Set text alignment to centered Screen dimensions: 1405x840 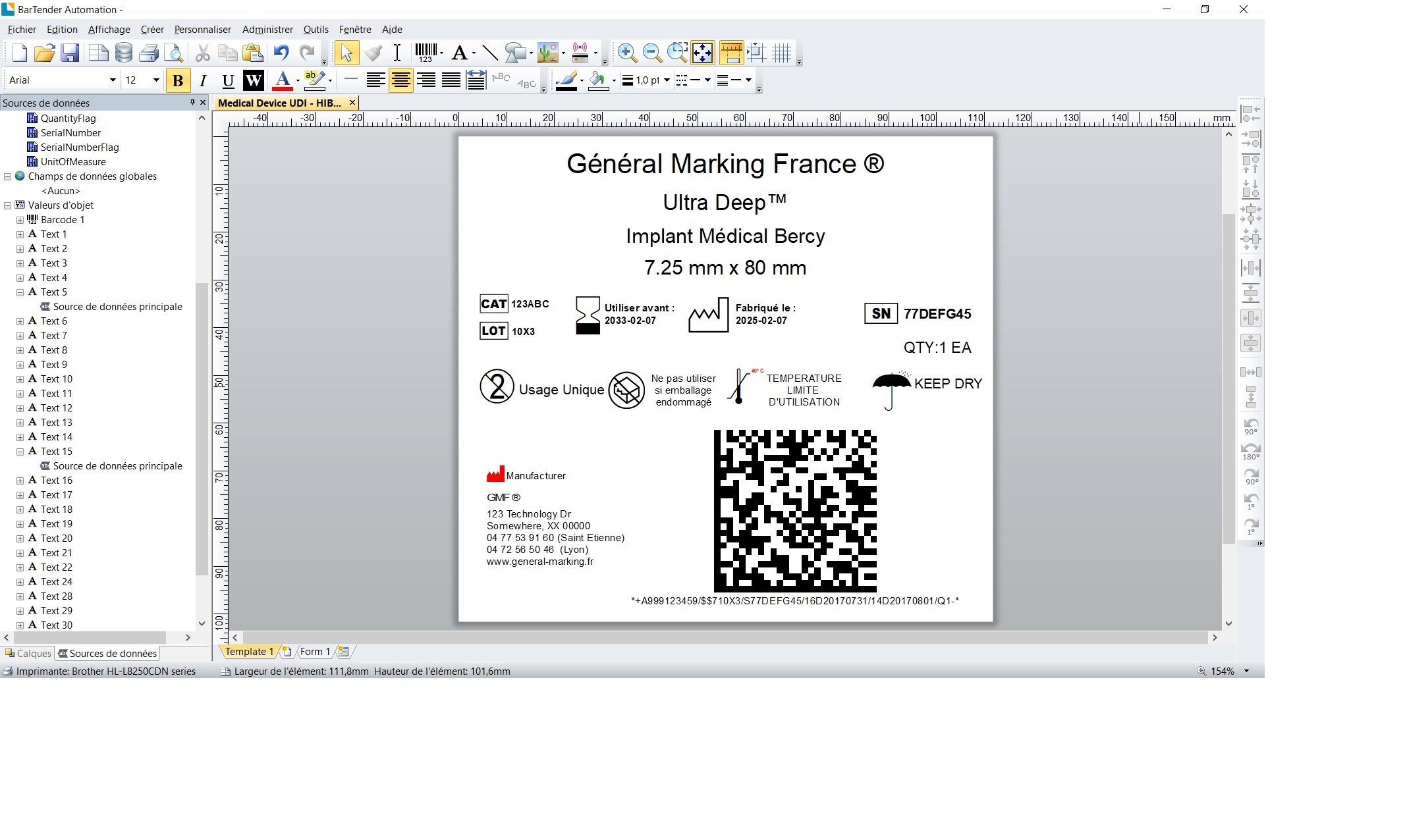click(400, 80)
